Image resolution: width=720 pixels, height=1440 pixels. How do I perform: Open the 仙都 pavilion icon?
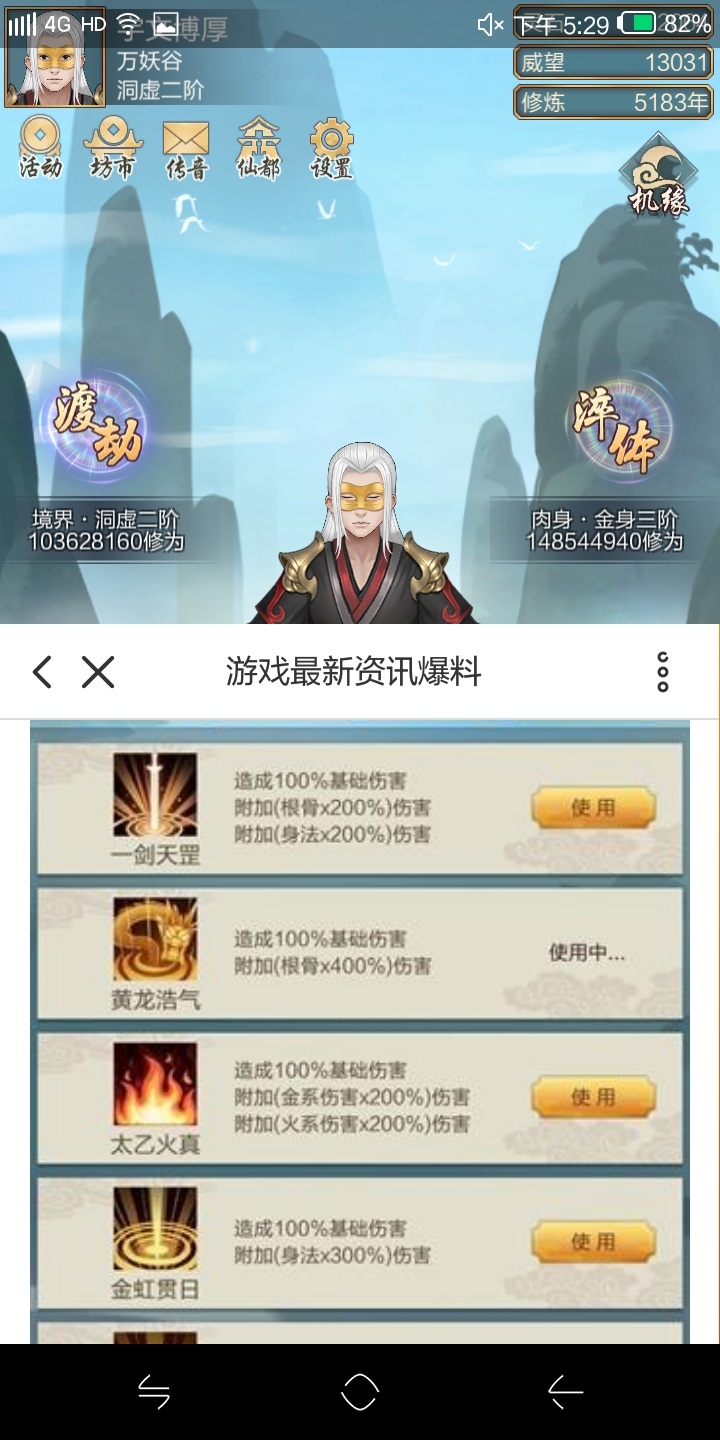coord(259,148)
